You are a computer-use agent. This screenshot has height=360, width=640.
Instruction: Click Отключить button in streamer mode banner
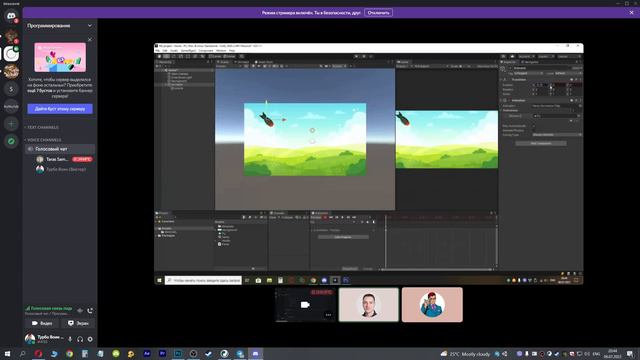tap(378, 13)
